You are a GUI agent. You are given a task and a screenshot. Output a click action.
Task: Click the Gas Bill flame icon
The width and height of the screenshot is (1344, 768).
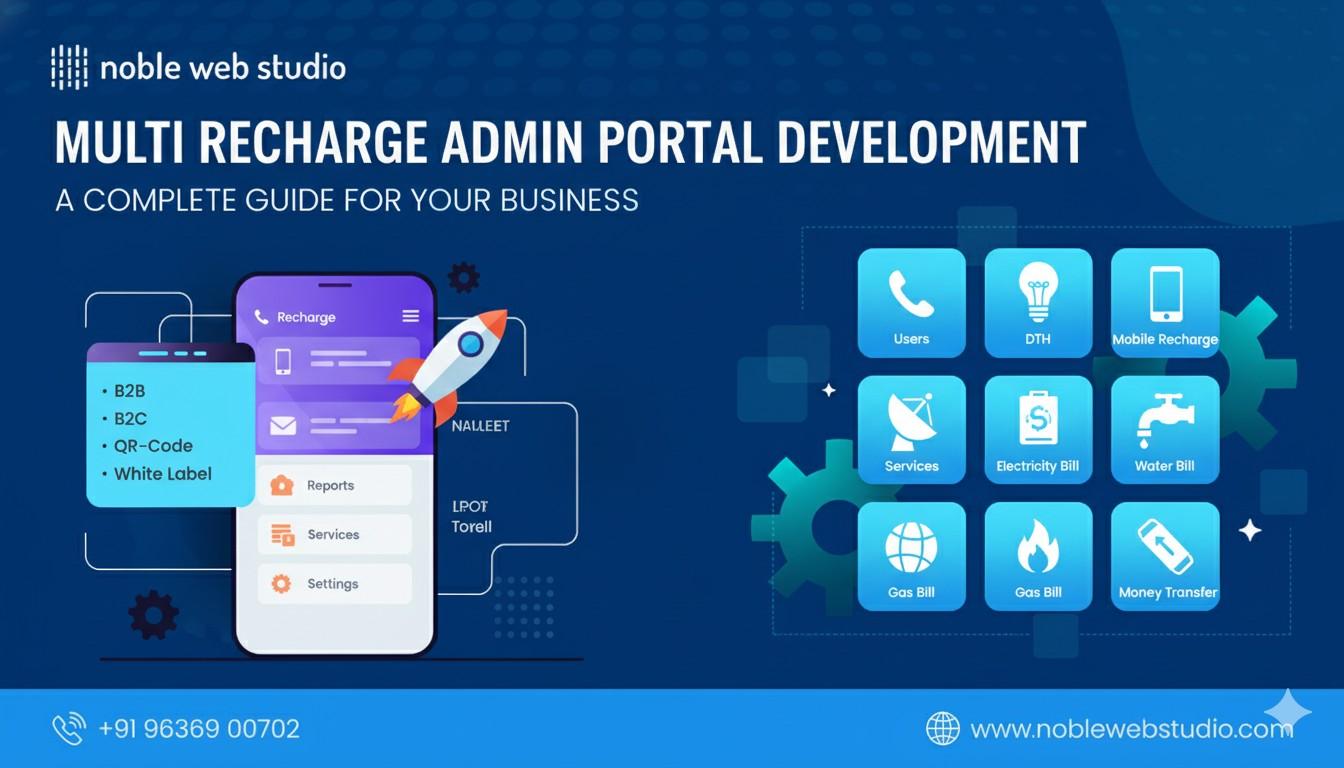(x=1038, y=556)
